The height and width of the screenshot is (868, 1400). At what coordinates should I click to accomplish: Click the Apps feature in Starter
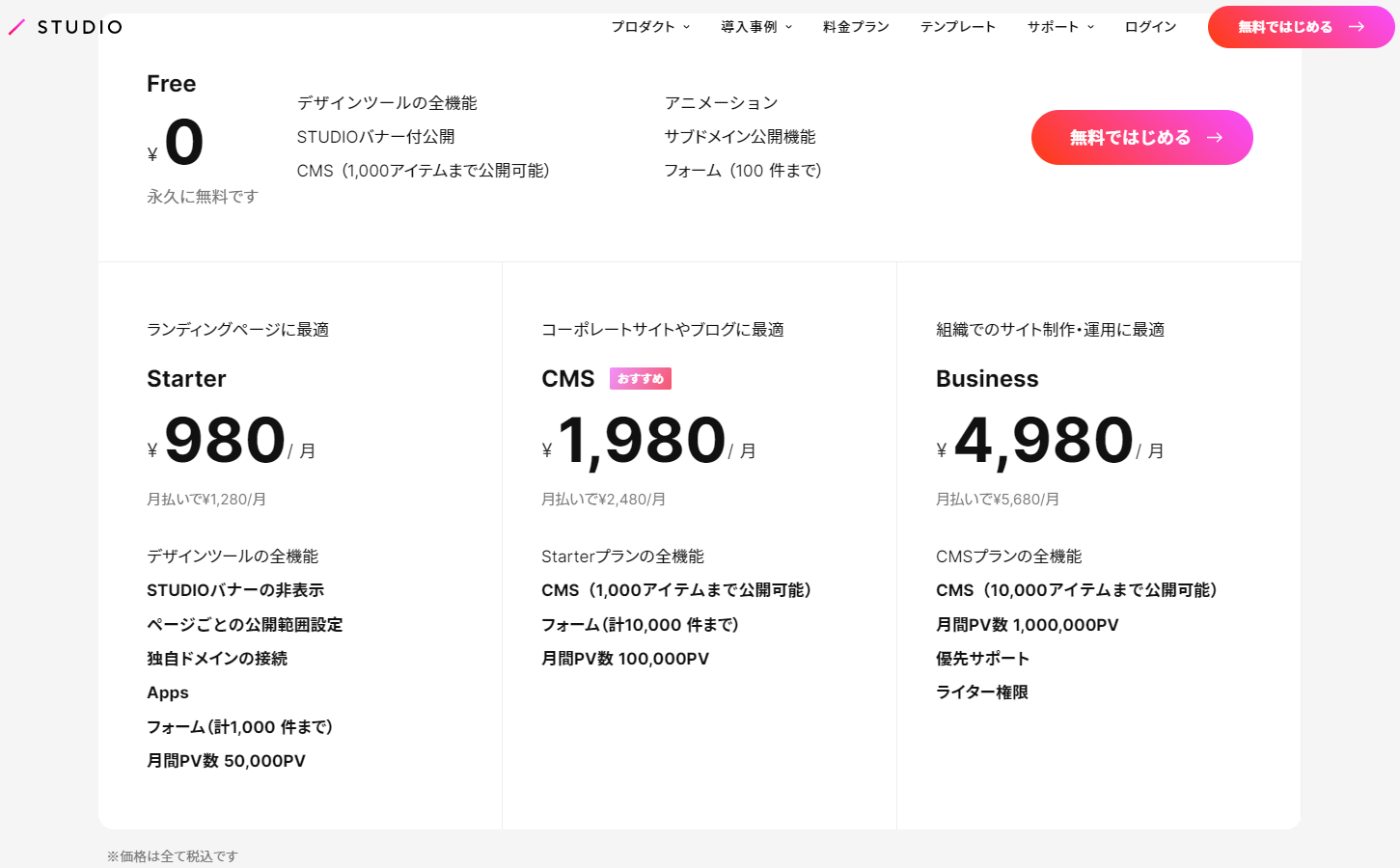click(168, 692)
